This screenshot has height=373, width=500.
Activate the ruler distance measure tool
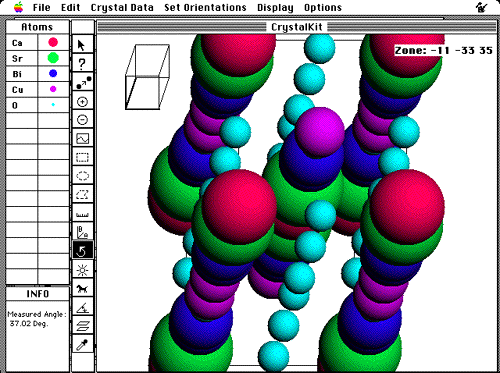click(82, 213)
